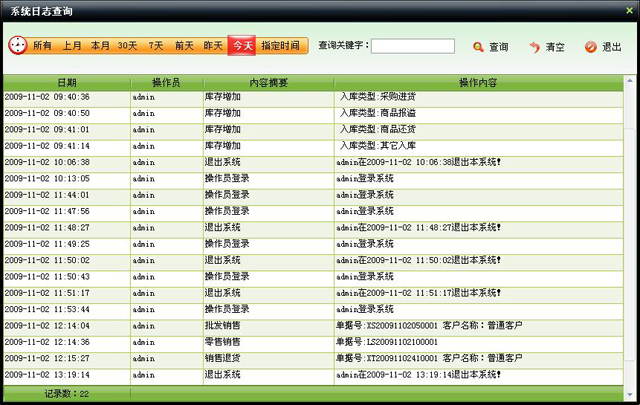Choose the 本月 time range
This screenshot has height=405, width=640.
pyautogui.click(x=100, y=46)
